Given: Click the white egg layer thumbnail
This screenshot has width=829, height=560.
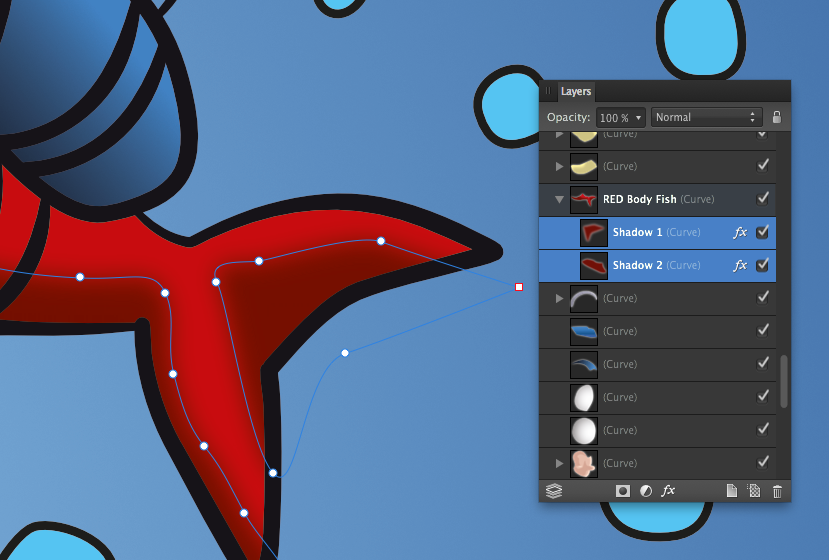Looking at the screenshot, I should 584,398.
